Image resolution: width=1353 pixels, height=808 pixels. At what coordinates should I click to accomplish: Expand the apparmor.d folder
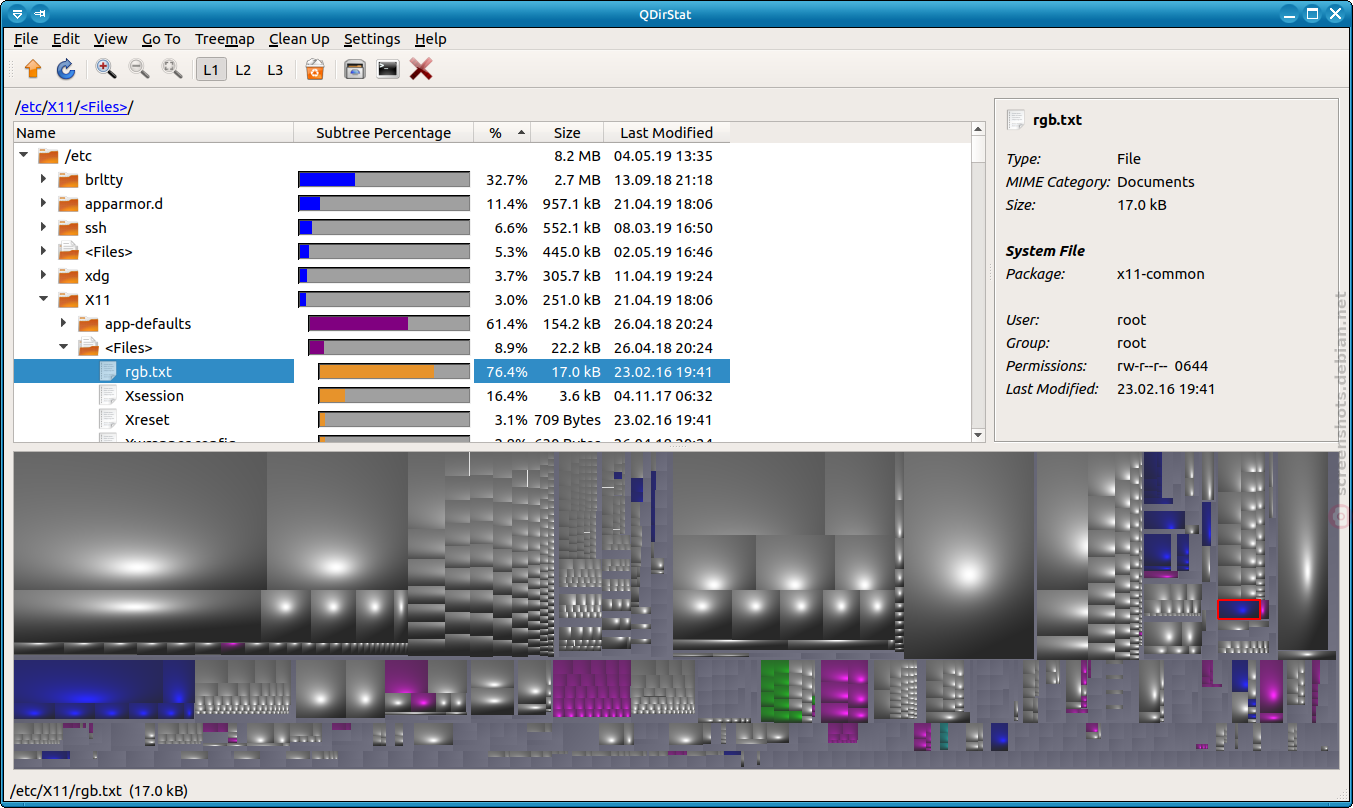coord(44,204)
